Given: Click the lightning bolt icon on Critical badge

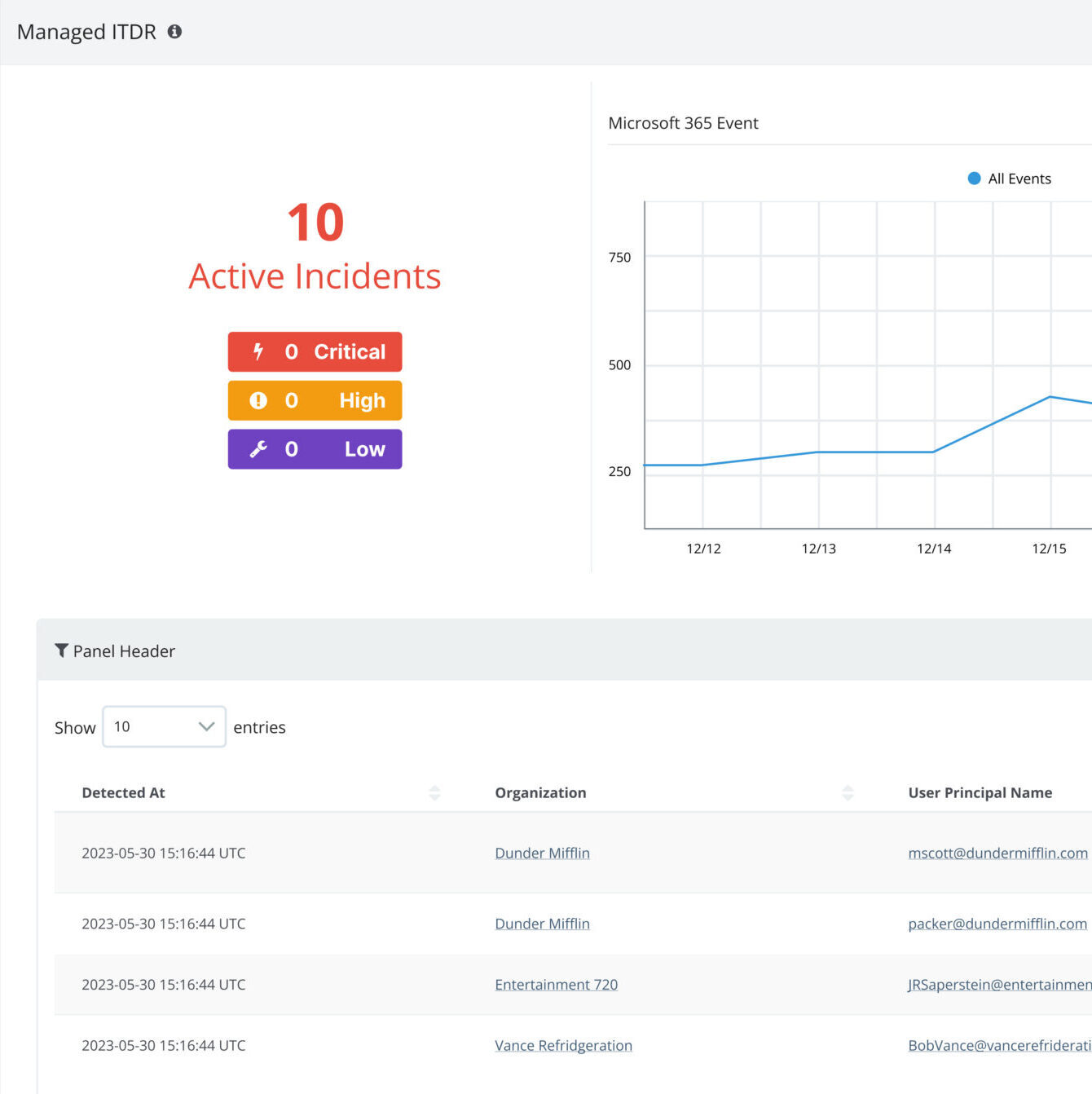Looking at the screenshot, I should 258,351.
